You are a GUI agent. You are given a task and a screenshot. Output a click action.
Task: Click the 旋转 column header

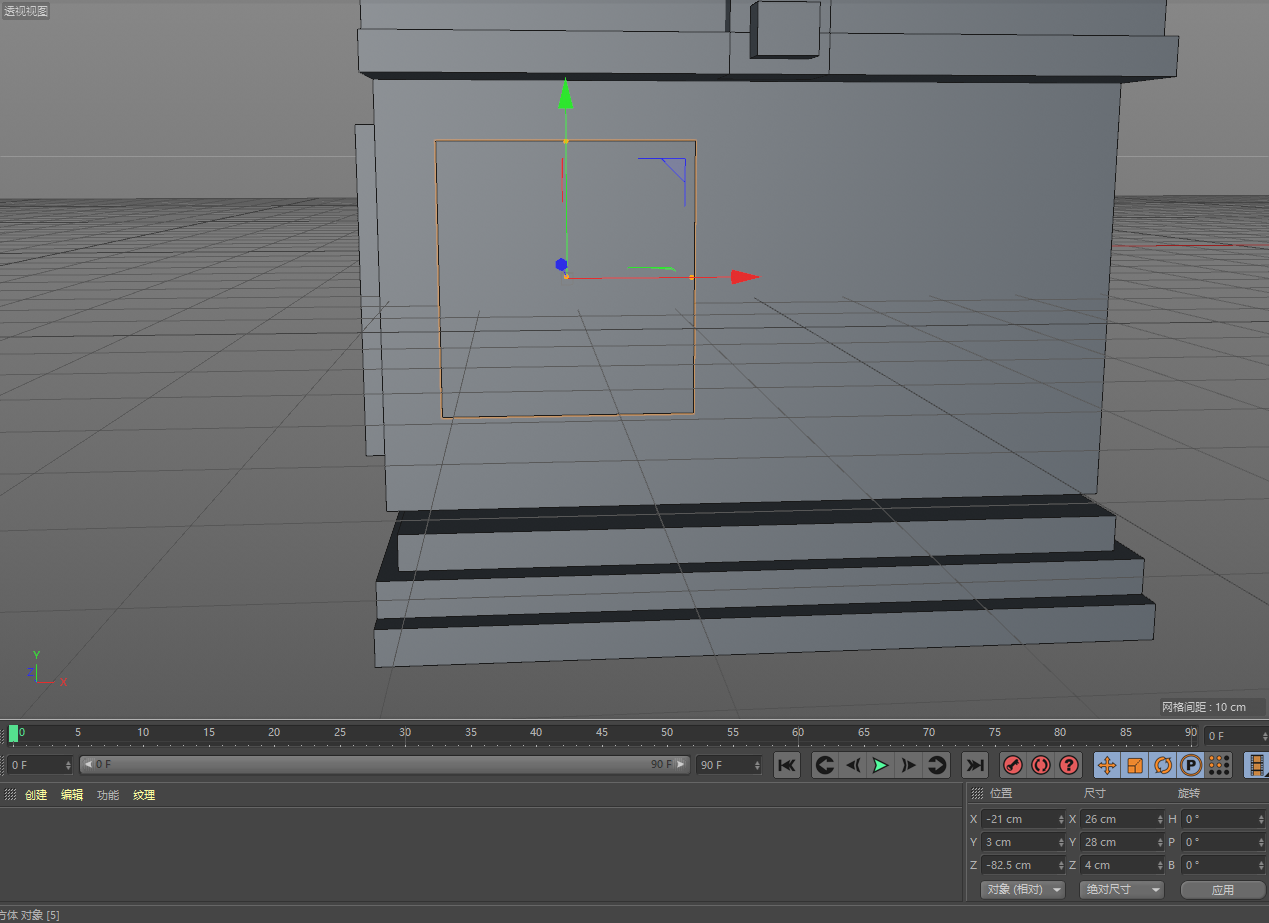[x=1189, y=793]
